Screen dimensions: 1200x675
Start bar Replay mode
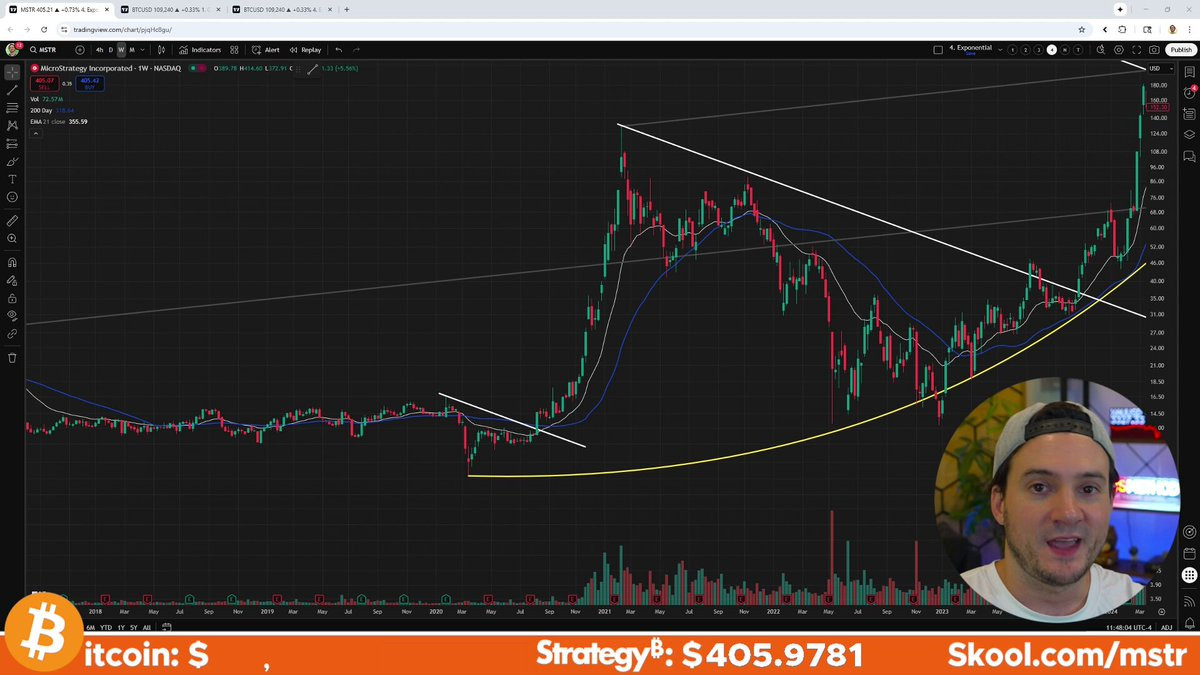pos(306,49)
